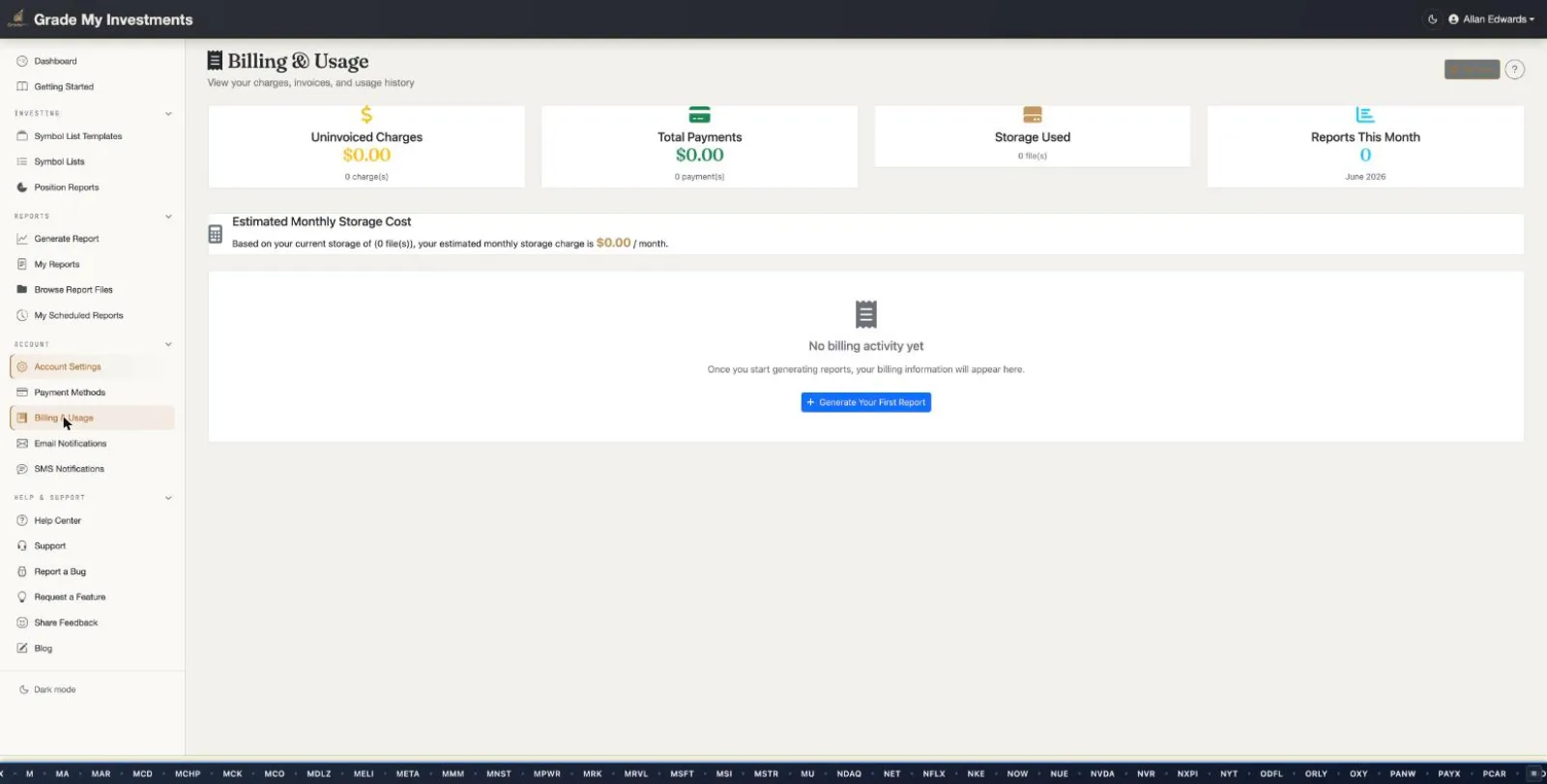
Task: Click the MSTR ticker symbol
Action: click(766, 774)
